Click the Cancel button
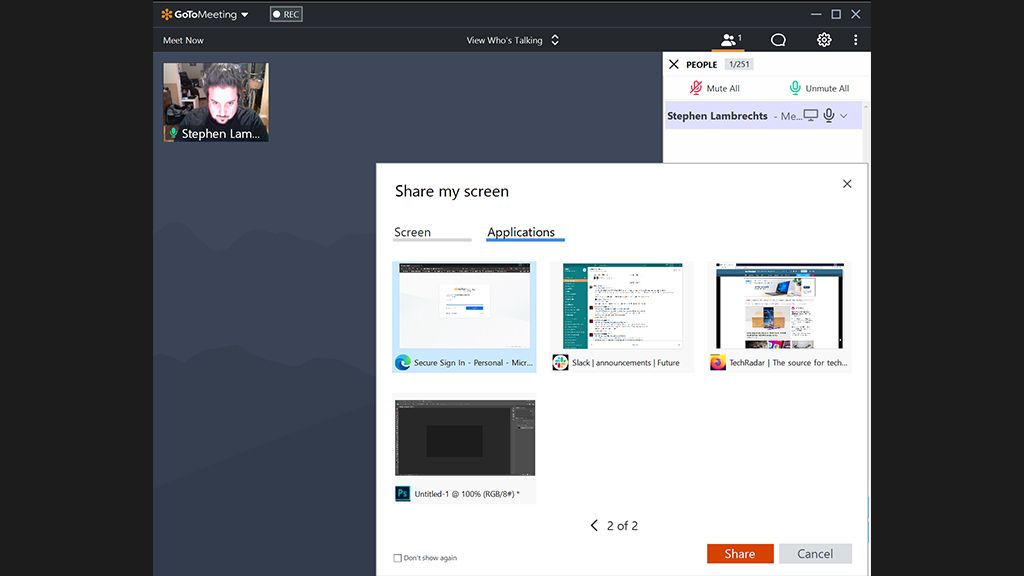Image resolution: width=1024 pixels, height=576 pixels. [815, 553]
